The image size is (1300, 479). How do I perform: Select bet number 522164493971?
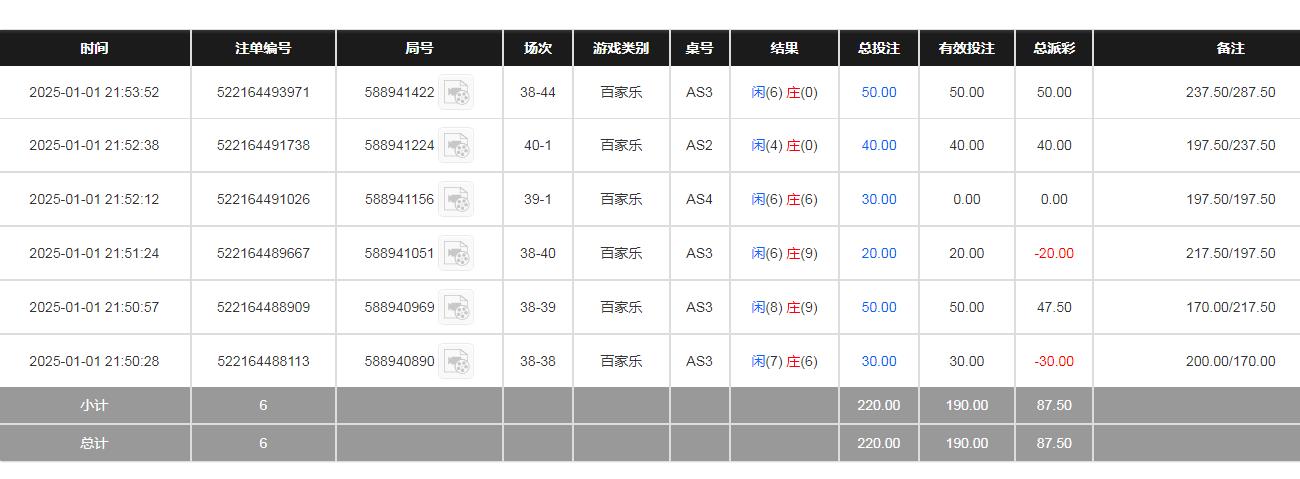[263, 92]
